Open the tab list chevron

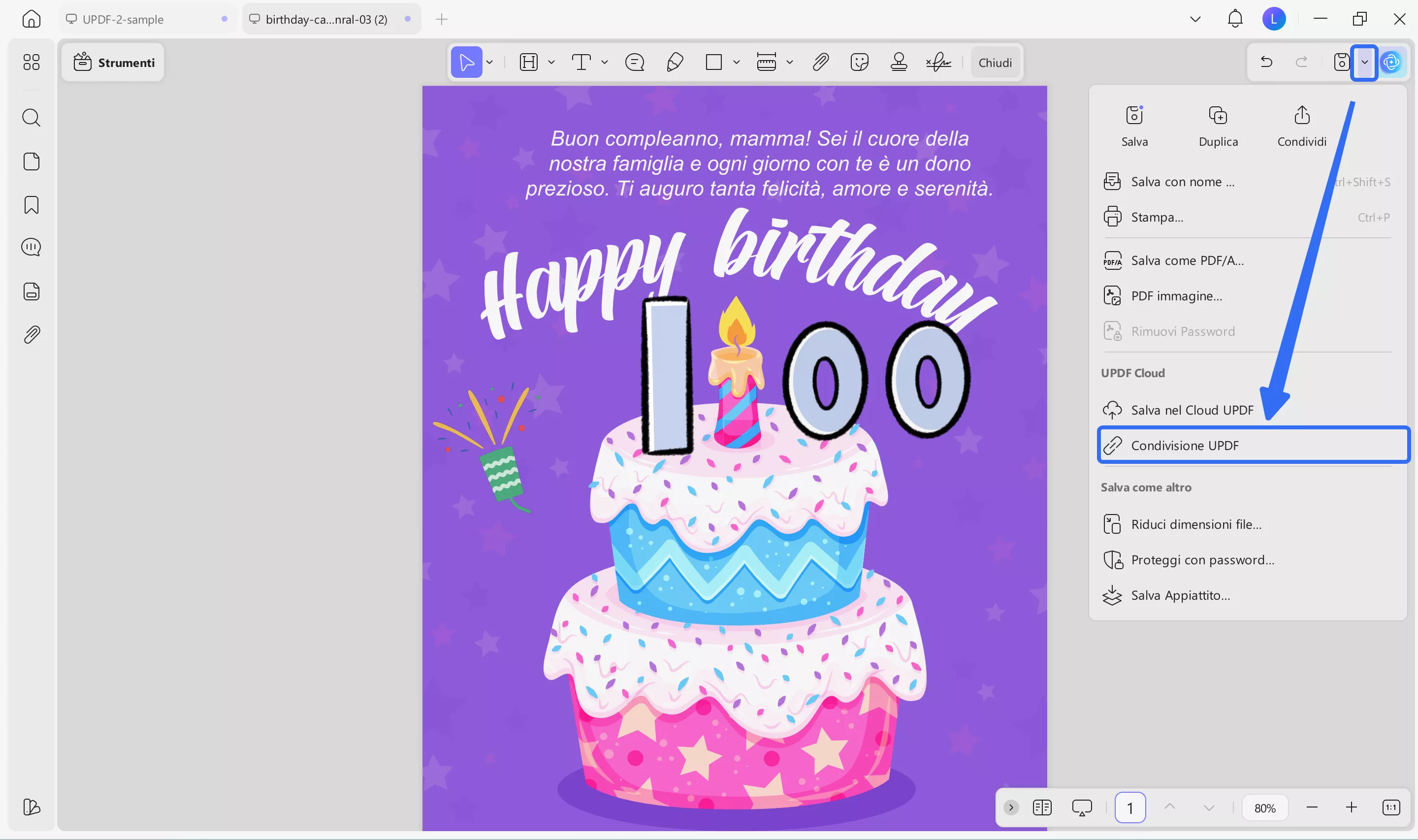(x=1195, y=19)
